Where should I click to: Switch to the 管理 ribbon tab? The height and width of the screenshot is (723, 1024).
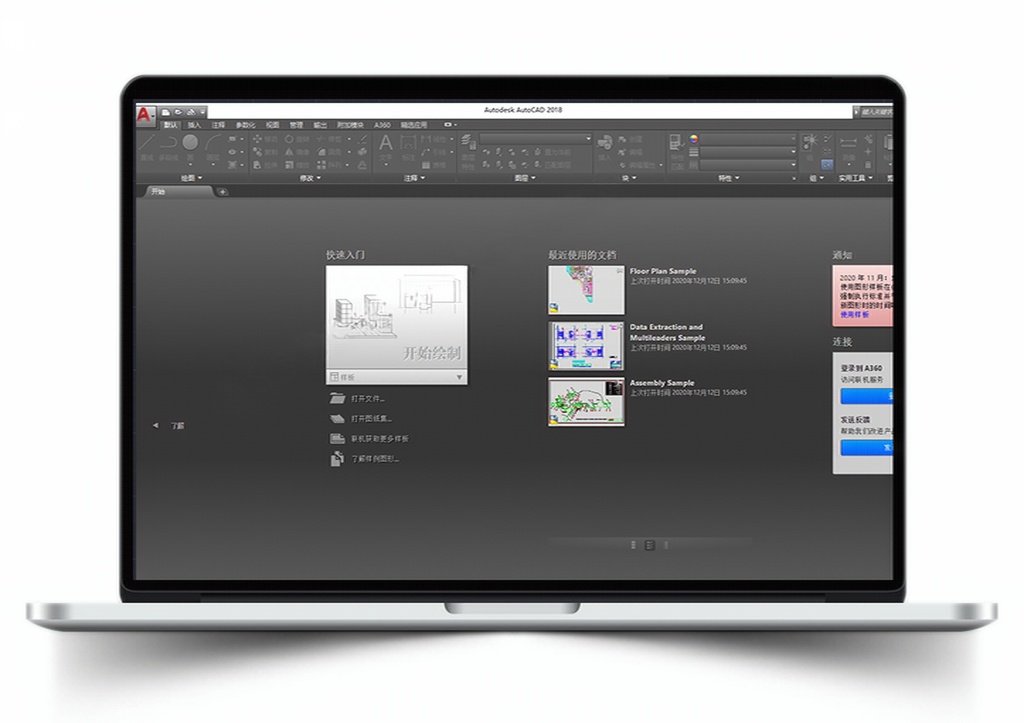coord(296,125)
